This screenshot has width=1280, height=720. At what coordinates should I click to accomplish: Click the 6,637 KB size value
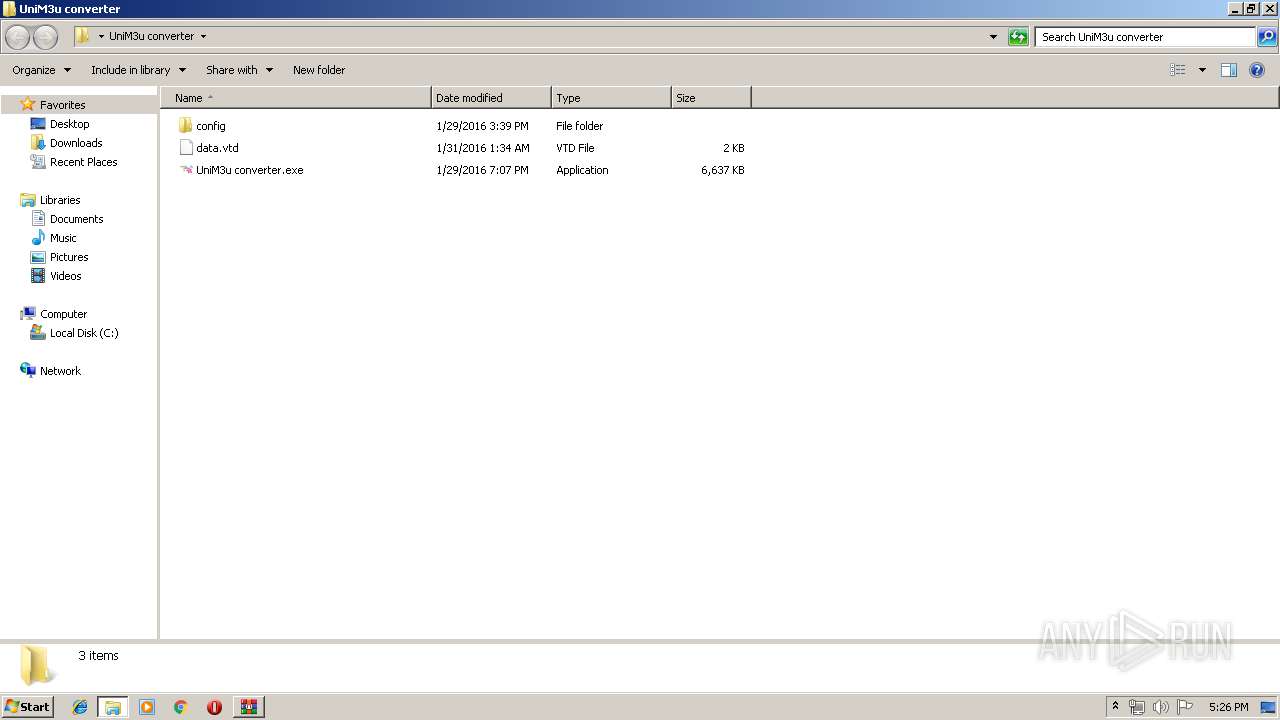coord(723,170)
